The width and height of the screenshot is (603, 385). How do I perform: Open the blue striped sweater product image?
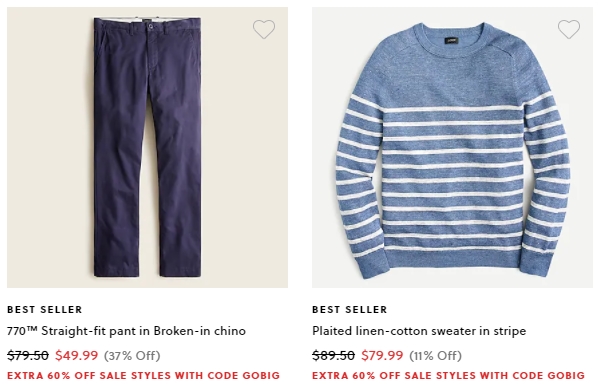point(452,147)
